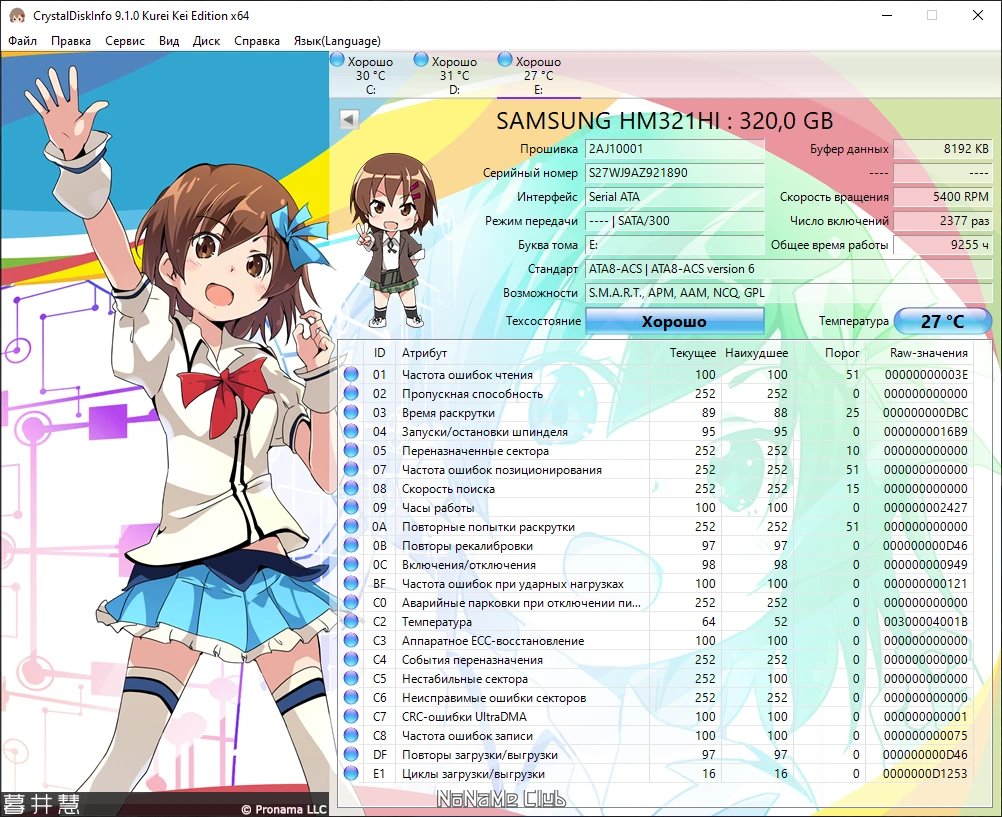Click the chibi character image beside disk info
The image size is (1002, 817).
[x=392, y=241]
